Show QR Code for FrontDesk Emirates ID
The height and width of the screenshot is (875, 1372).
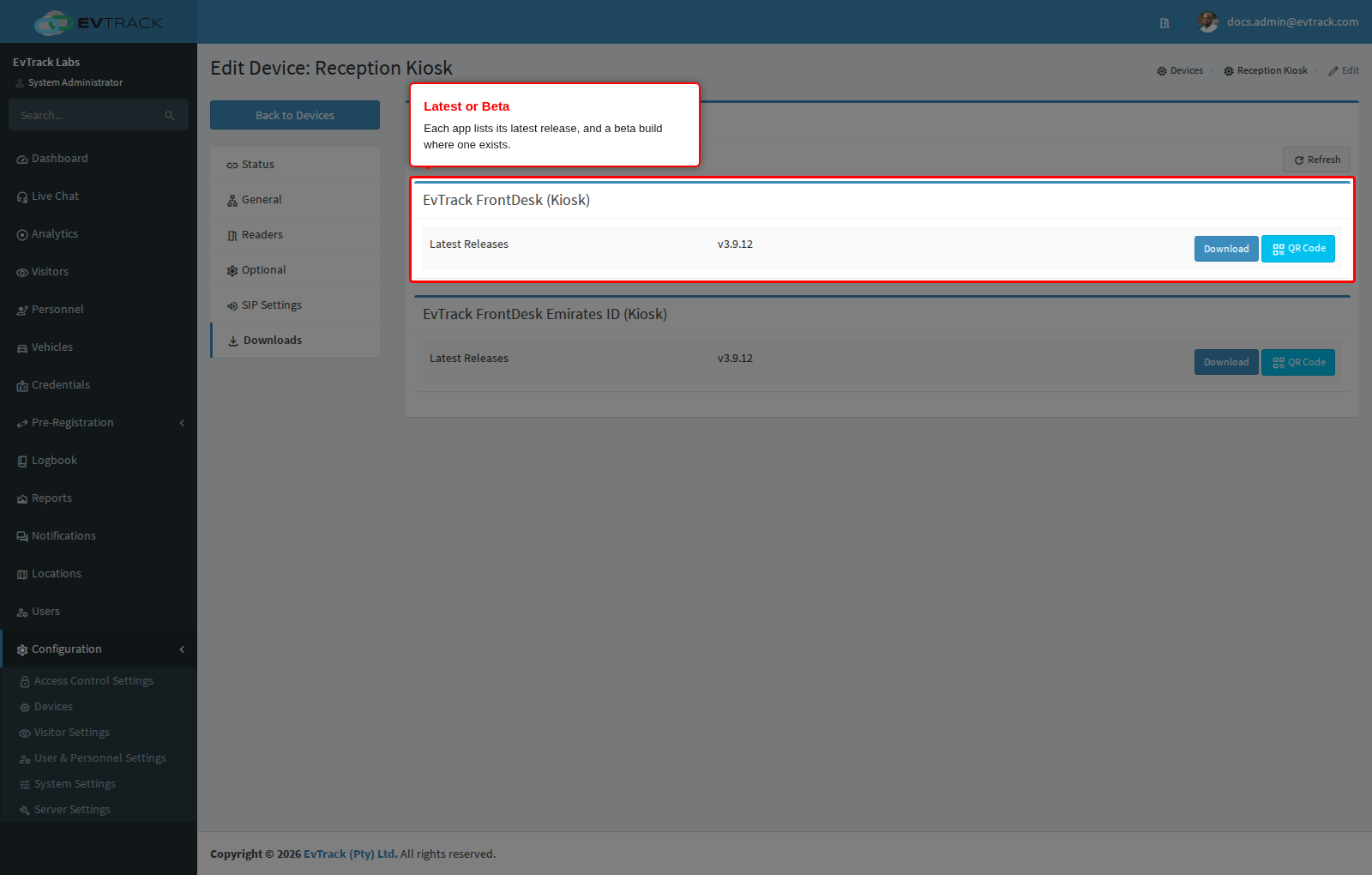coord(1298,362)
